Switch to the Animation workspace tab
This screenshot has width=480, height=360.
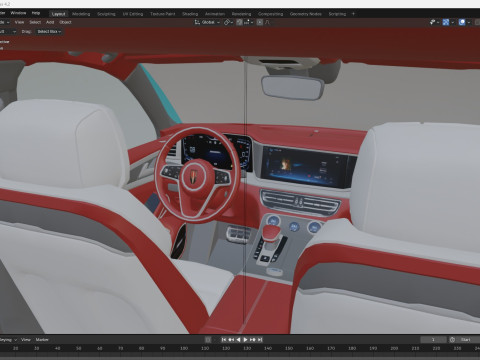[x=215, y=14]
